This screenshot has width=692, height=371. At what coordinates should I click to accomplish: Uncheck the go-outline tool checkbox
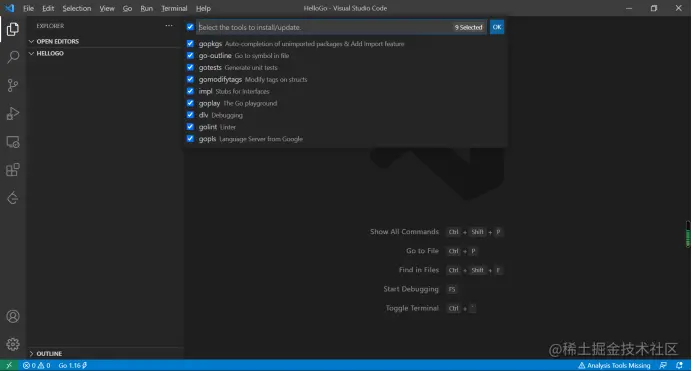pyautogui.click(x=190, y=56)
